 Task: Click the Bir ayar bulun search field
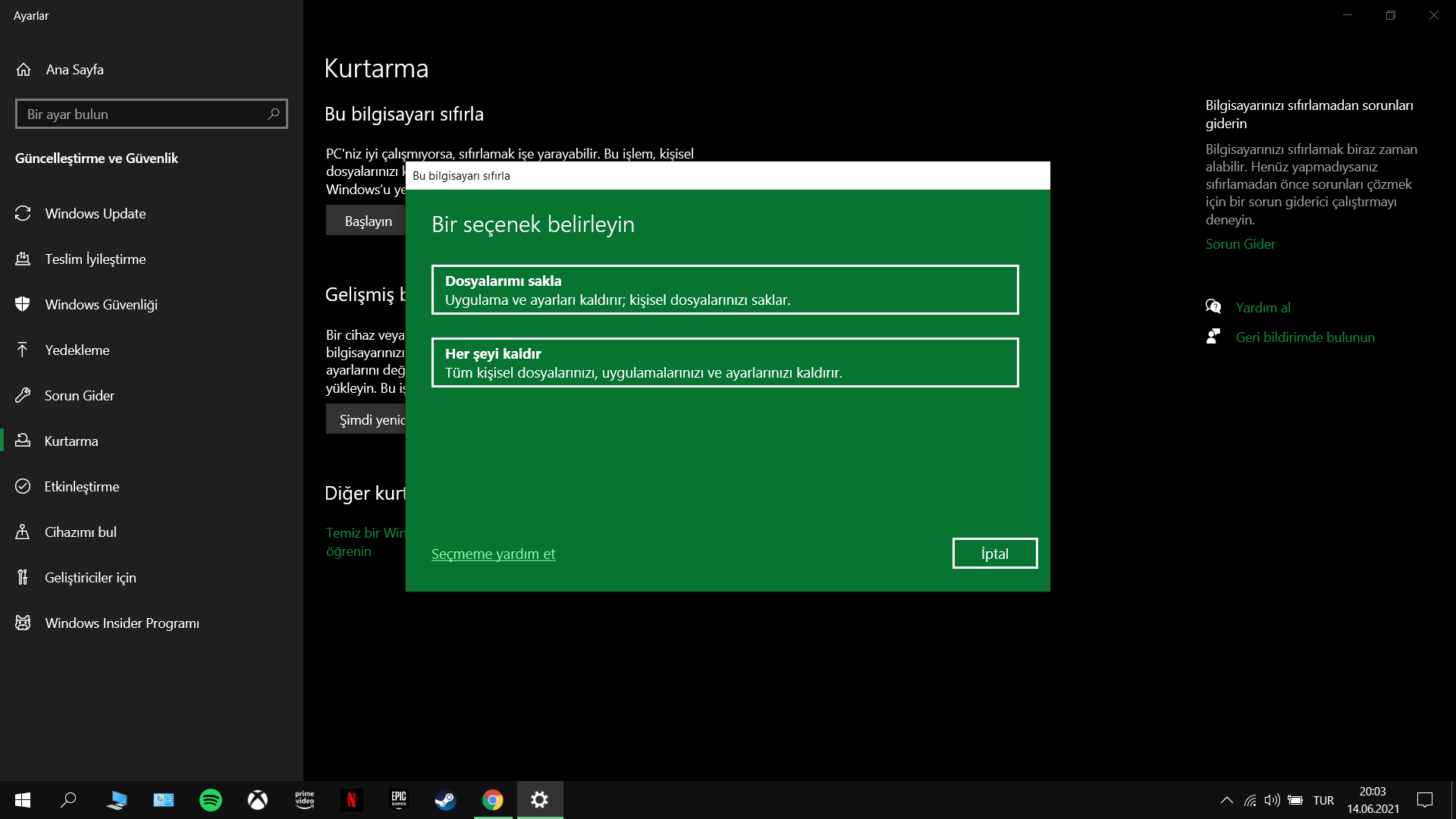144,115
